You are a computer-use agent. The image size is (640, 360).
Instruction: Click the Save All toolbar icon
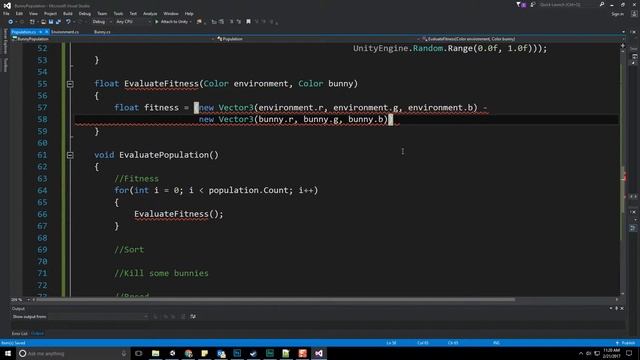58,22
